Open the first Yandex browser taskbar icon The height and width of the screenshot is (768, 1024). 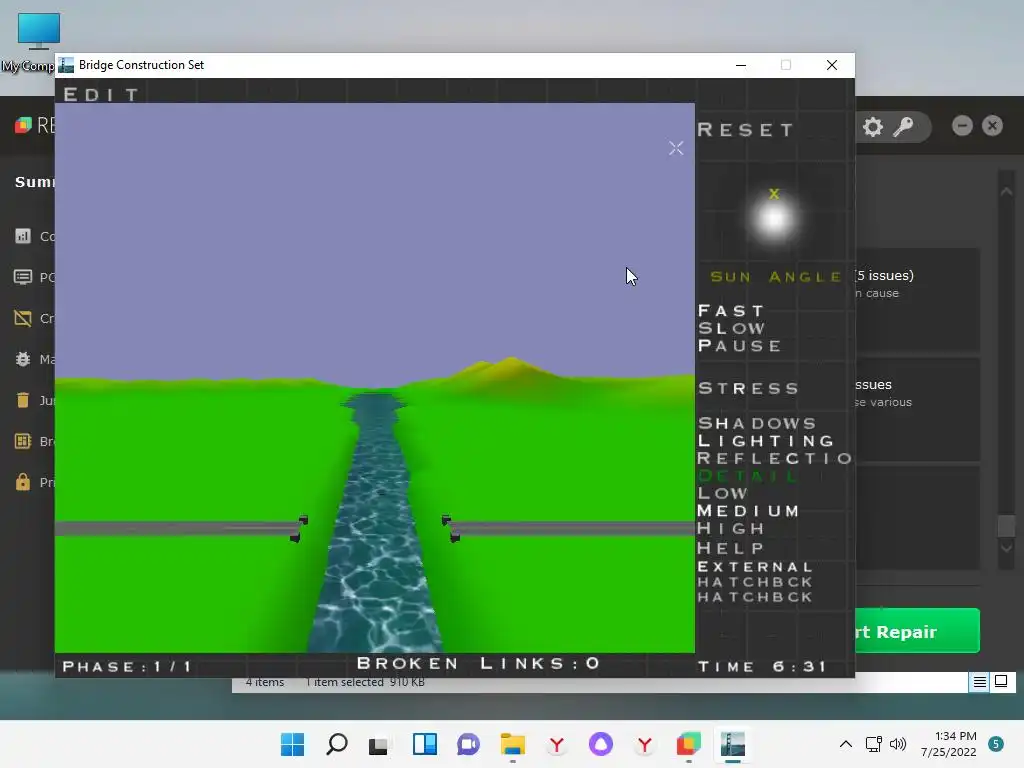click(556, 744)
